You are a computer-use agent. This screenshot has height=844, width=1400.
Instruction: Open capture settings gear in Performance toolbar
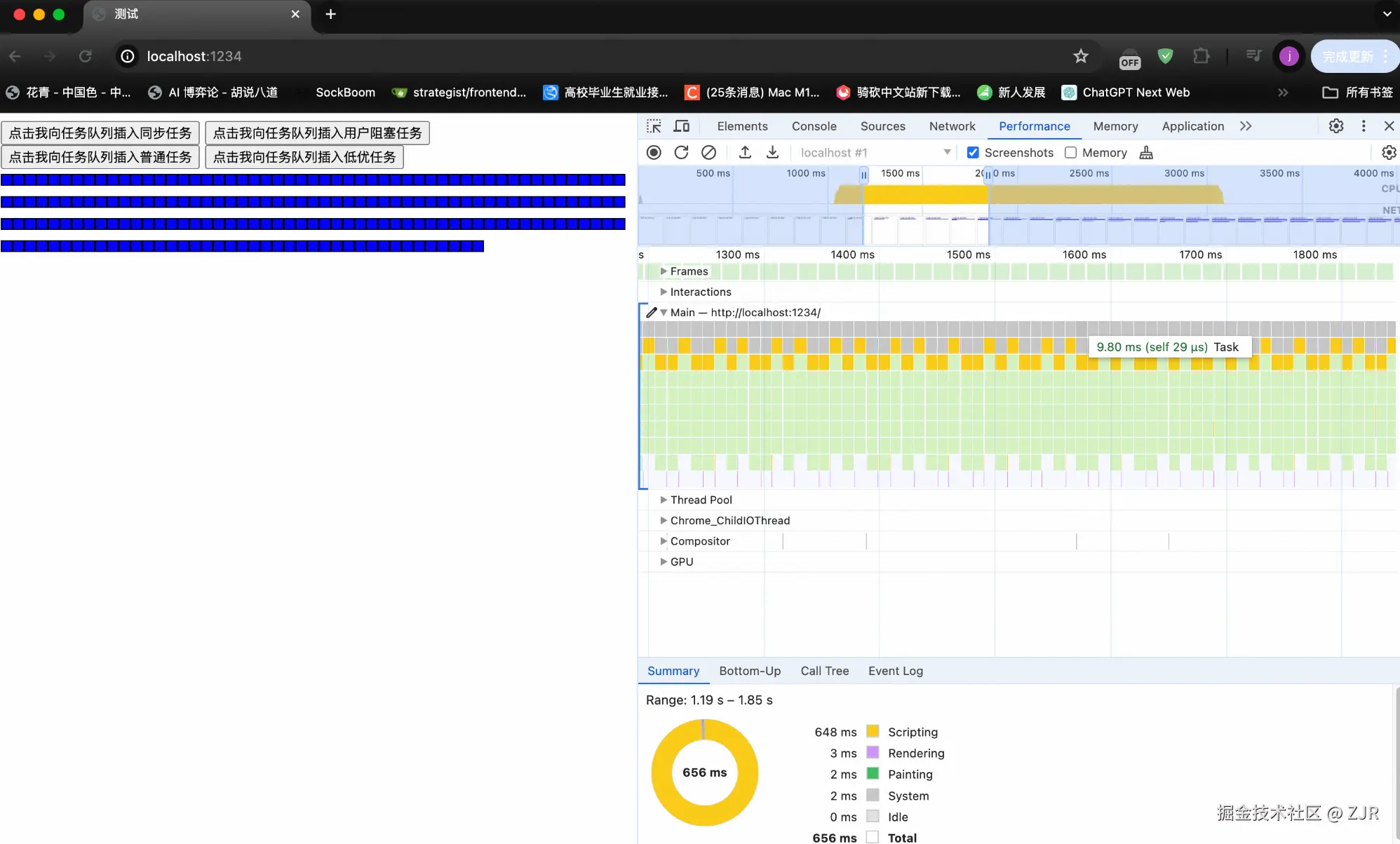coord(1388,152)
